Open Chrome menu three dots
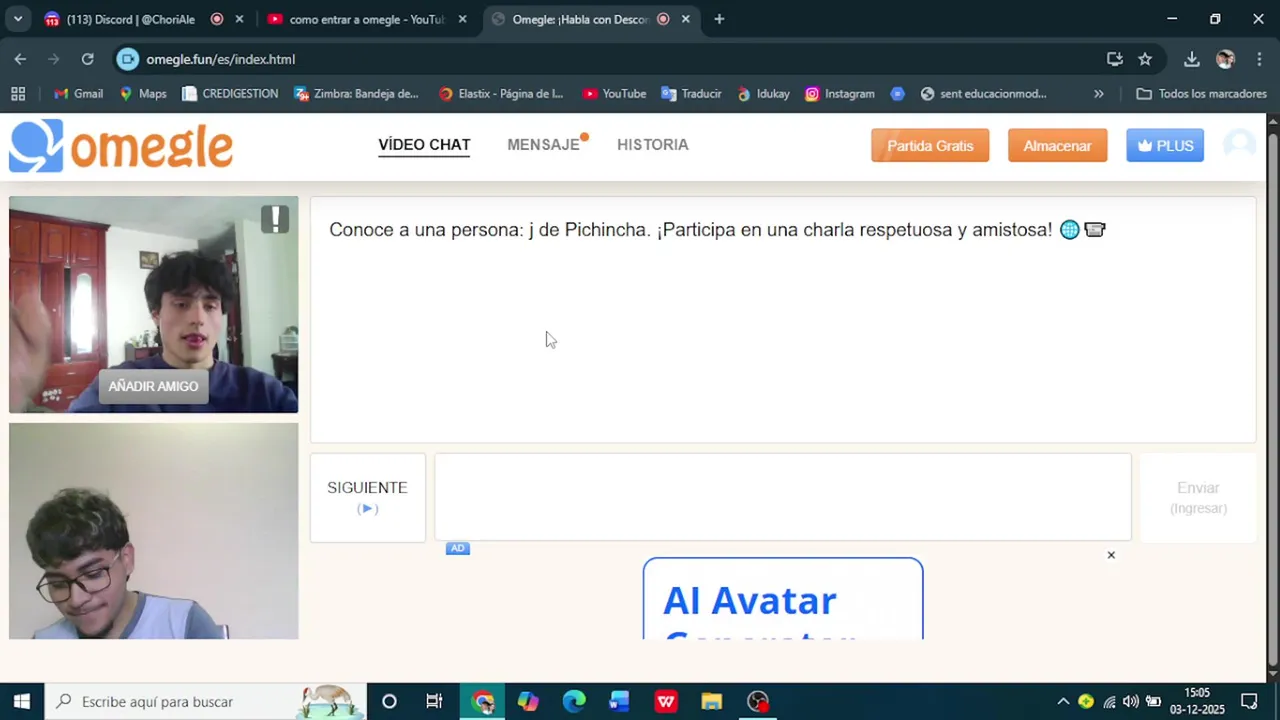 click(x=1258, y=59)
